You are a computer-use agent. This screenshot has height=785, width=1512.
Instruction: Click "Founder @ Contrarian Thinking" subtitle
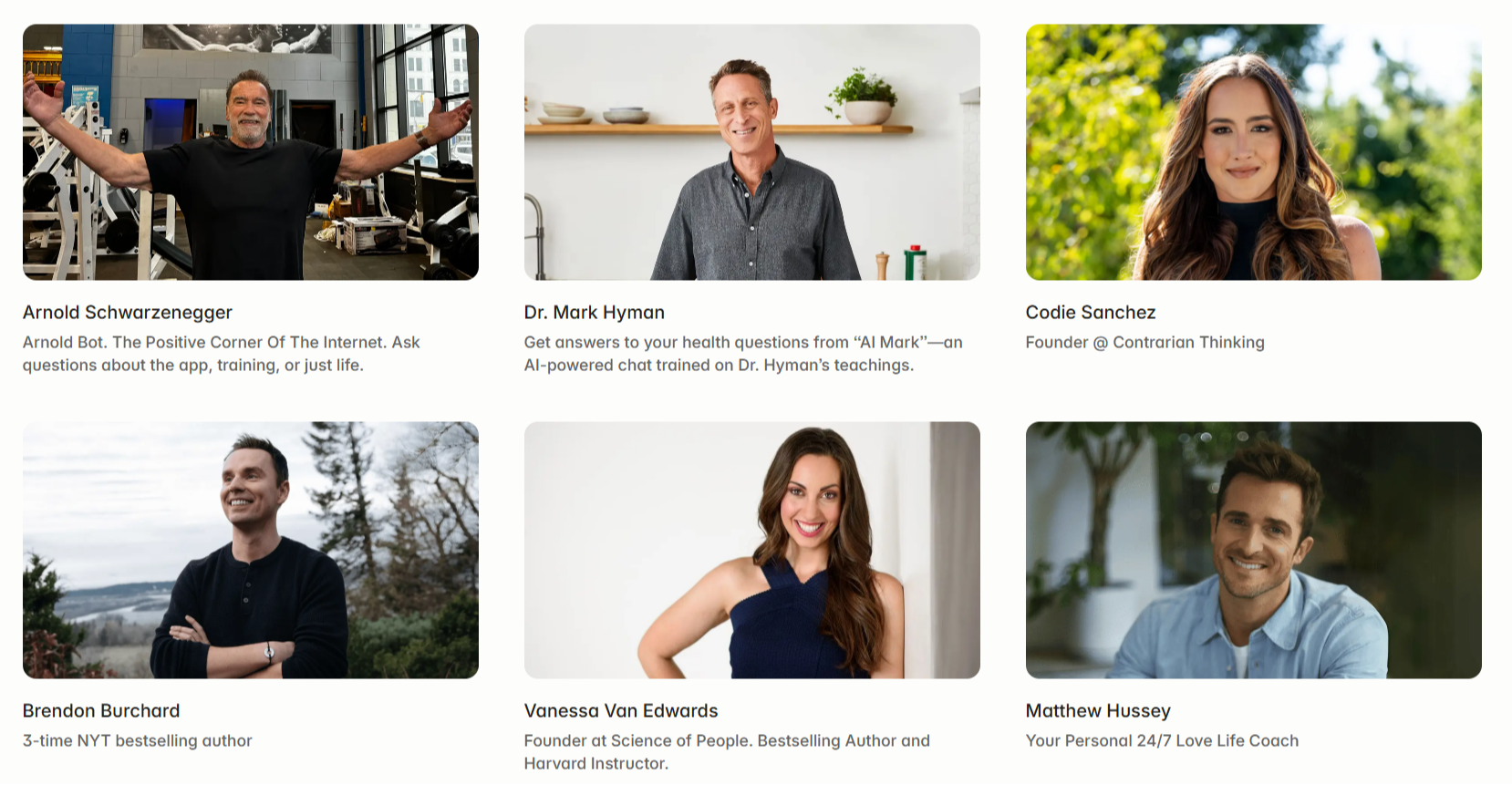pos(1145,343)
